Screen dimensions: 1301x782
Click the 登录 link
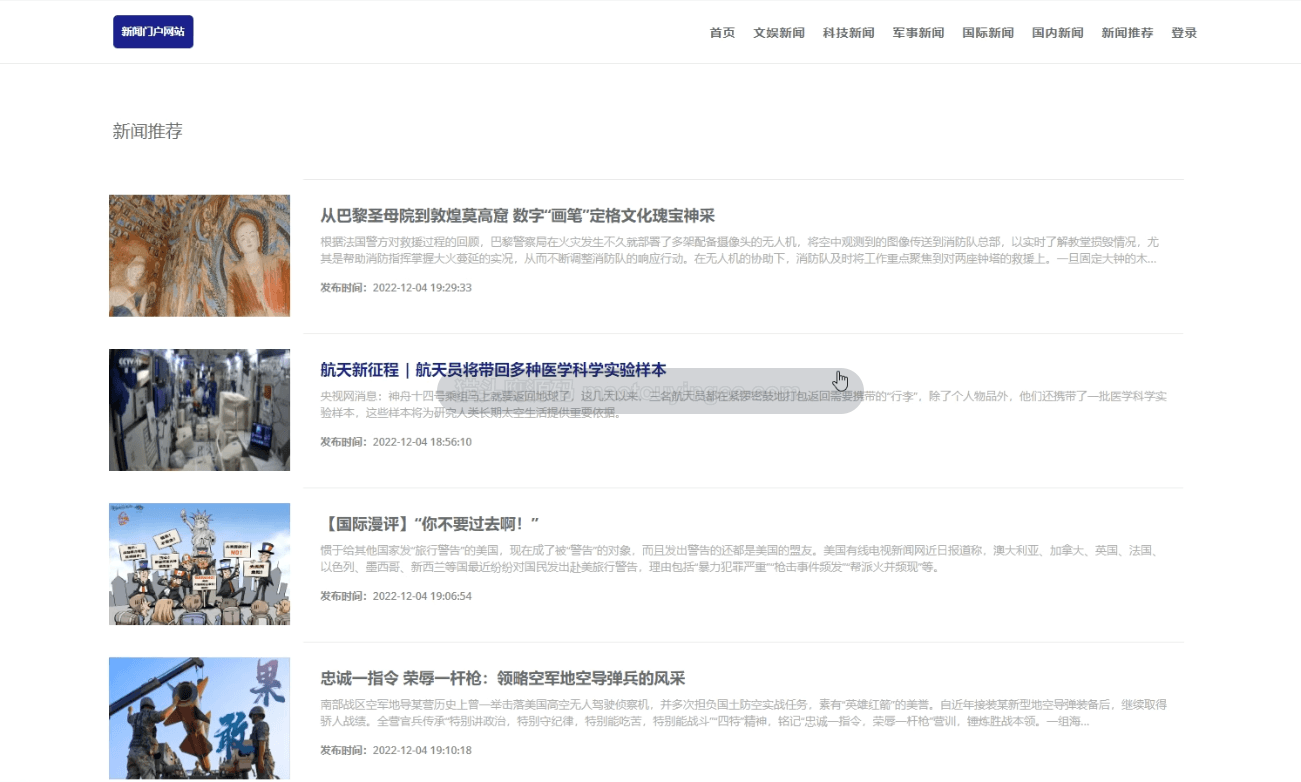click(x=1184, y=33)
